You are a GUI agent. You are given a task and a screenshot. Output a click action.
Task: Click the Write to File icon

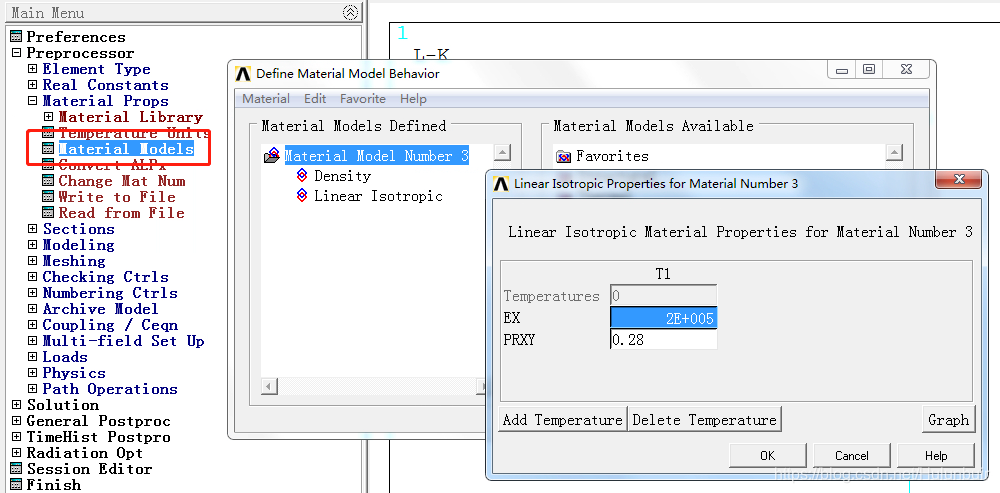click(x=49, y=197)
